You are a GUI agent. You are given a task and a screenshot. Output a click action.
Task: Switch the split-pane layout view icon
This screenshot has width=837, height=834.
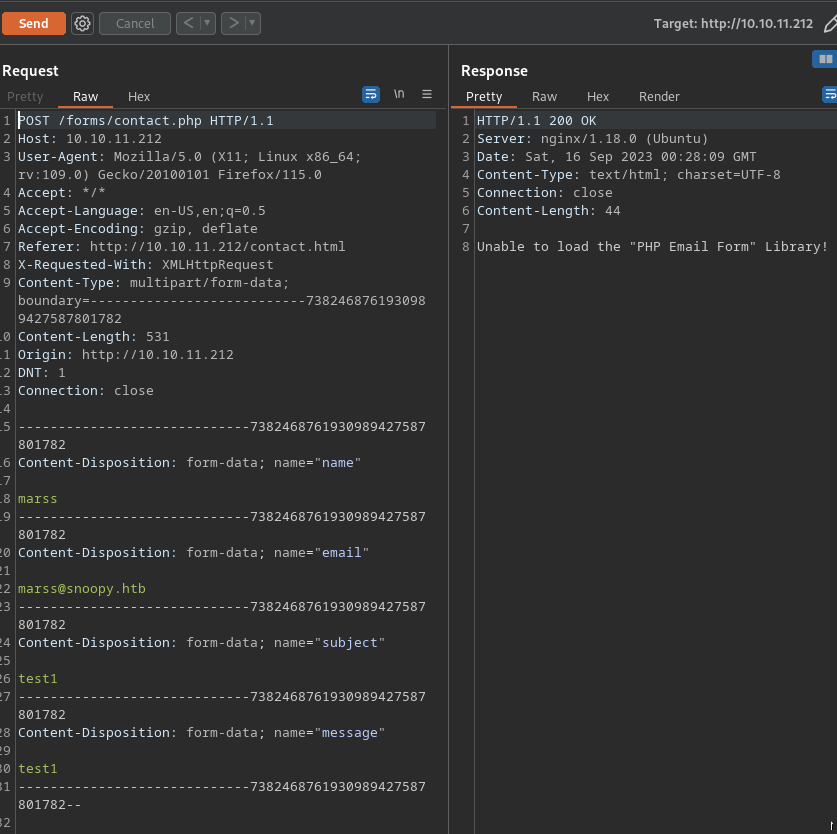[825, 60]
